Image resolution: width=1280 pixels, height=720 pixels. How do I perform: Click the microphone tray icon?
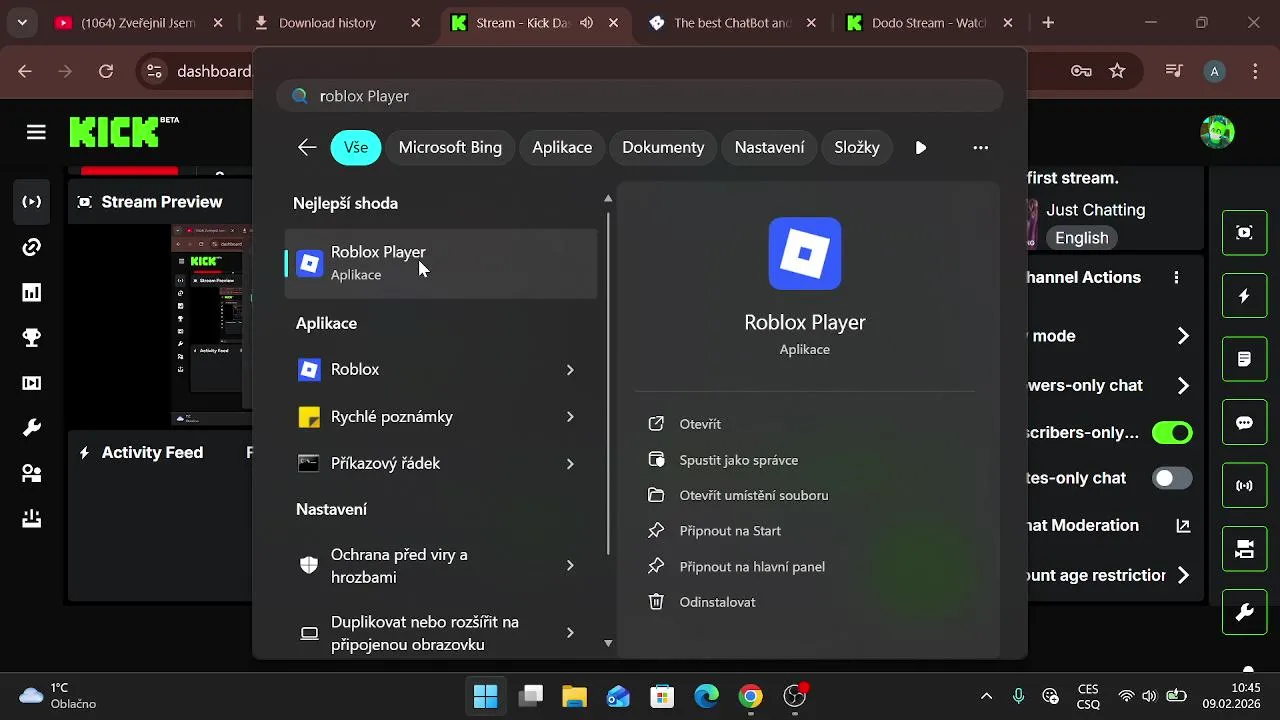[1018, 696]
